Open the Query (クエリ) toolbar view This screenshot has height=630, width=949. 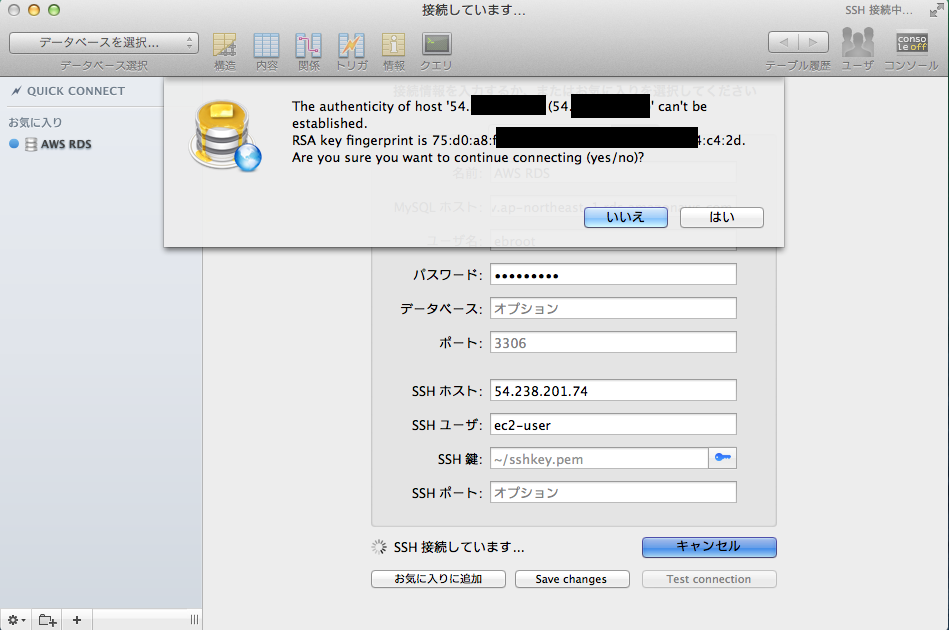click(436, 51)
